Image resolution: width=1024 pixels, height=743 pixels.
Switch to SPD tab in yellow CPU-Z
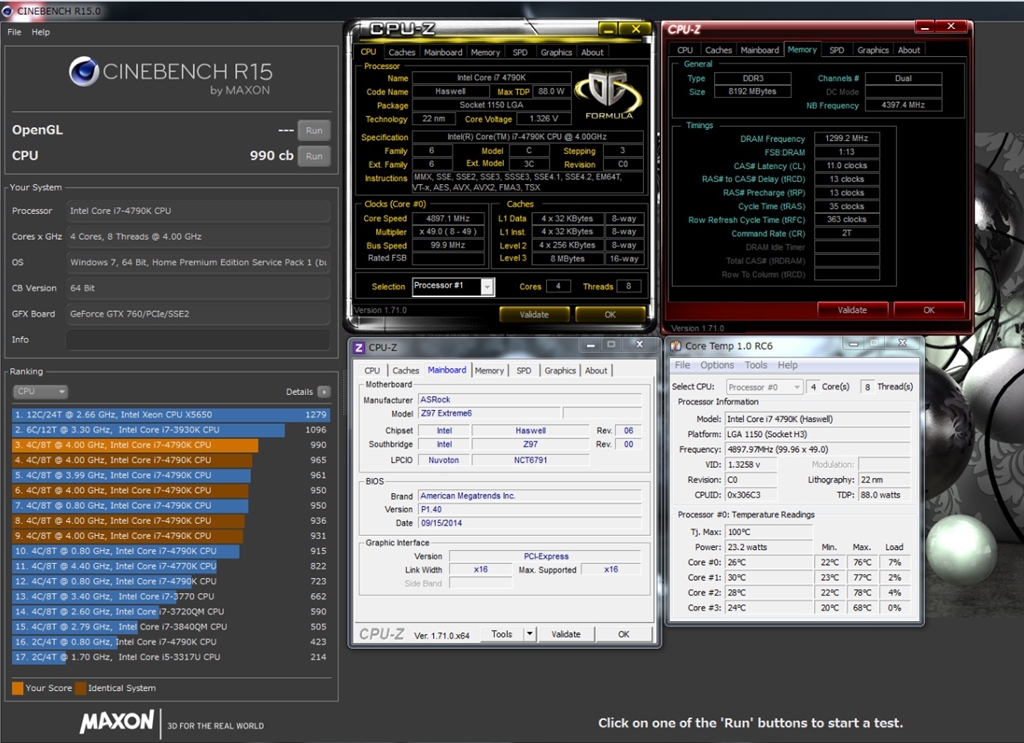(520, 52)
